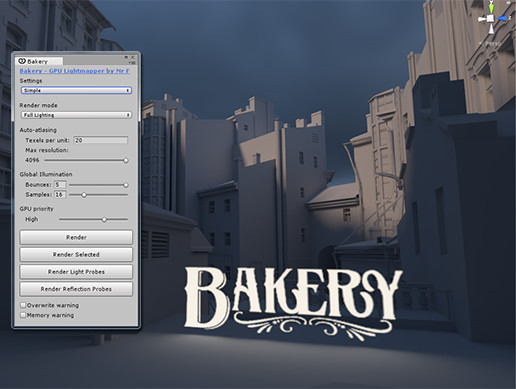Click the Render Light Probes button

[76, 272]
